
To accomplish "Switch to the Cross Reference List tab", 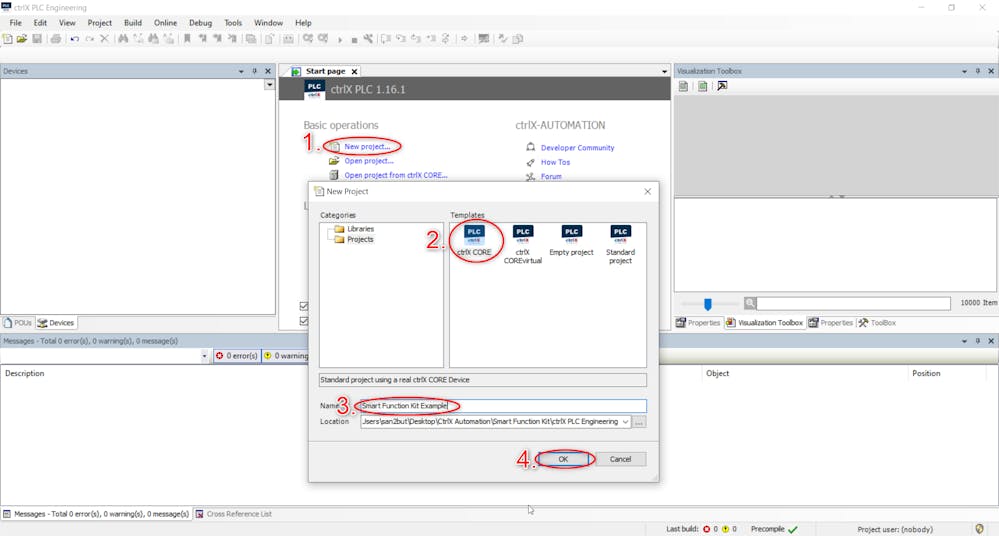I will click(234, 514).
